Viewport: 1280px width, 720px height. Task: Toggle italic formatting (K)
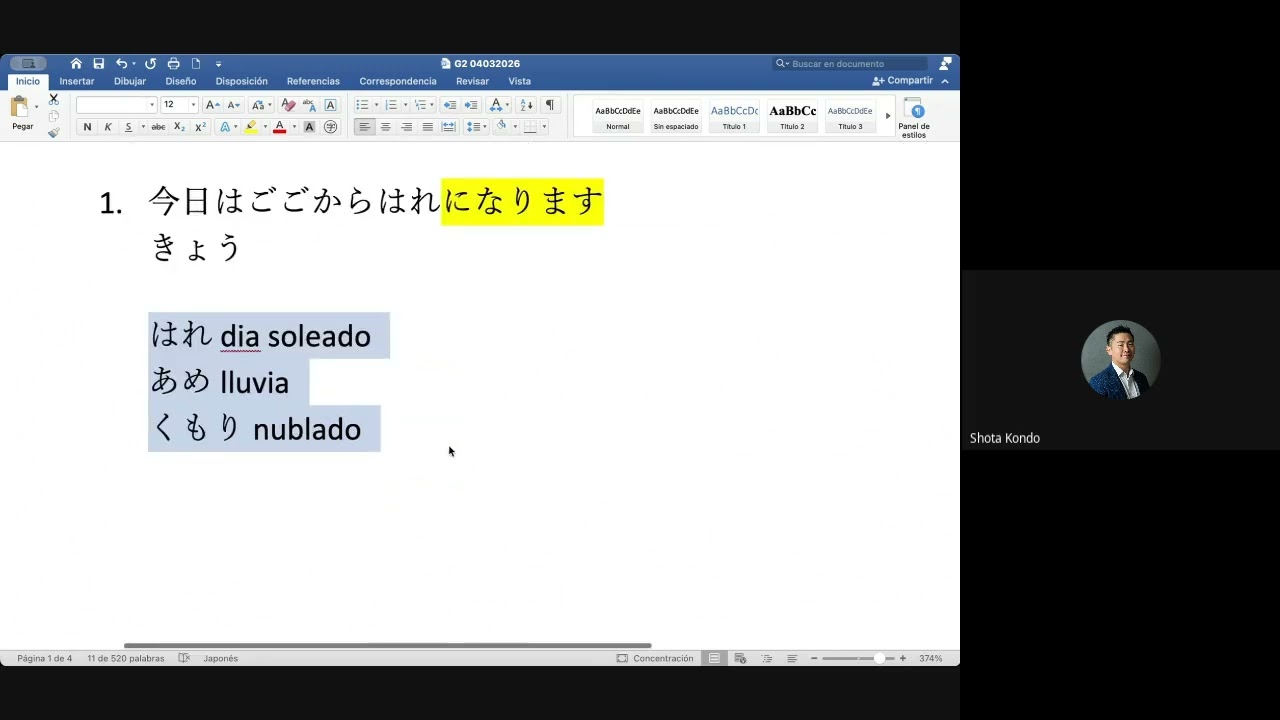(108, 127)
